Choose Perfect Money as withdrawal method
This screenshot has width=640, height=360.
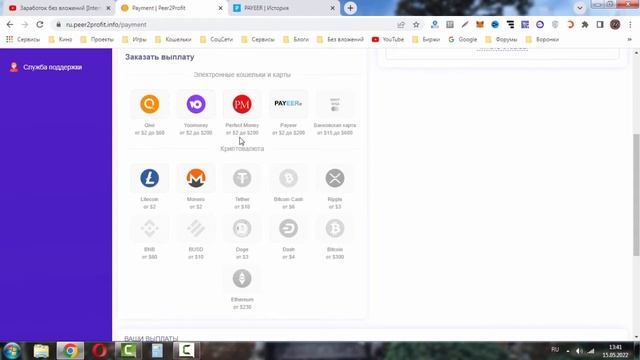242,104
